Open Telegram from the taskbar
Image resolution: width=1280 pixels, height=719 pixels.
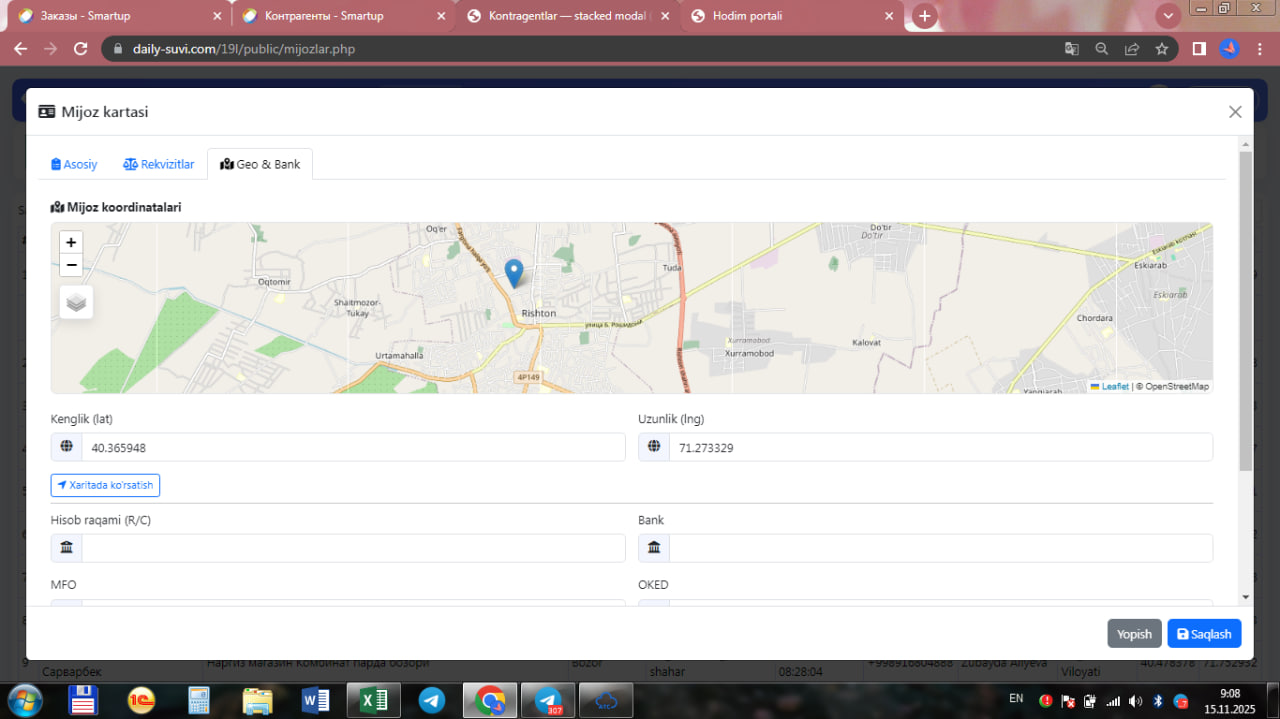tap(432, 700)
